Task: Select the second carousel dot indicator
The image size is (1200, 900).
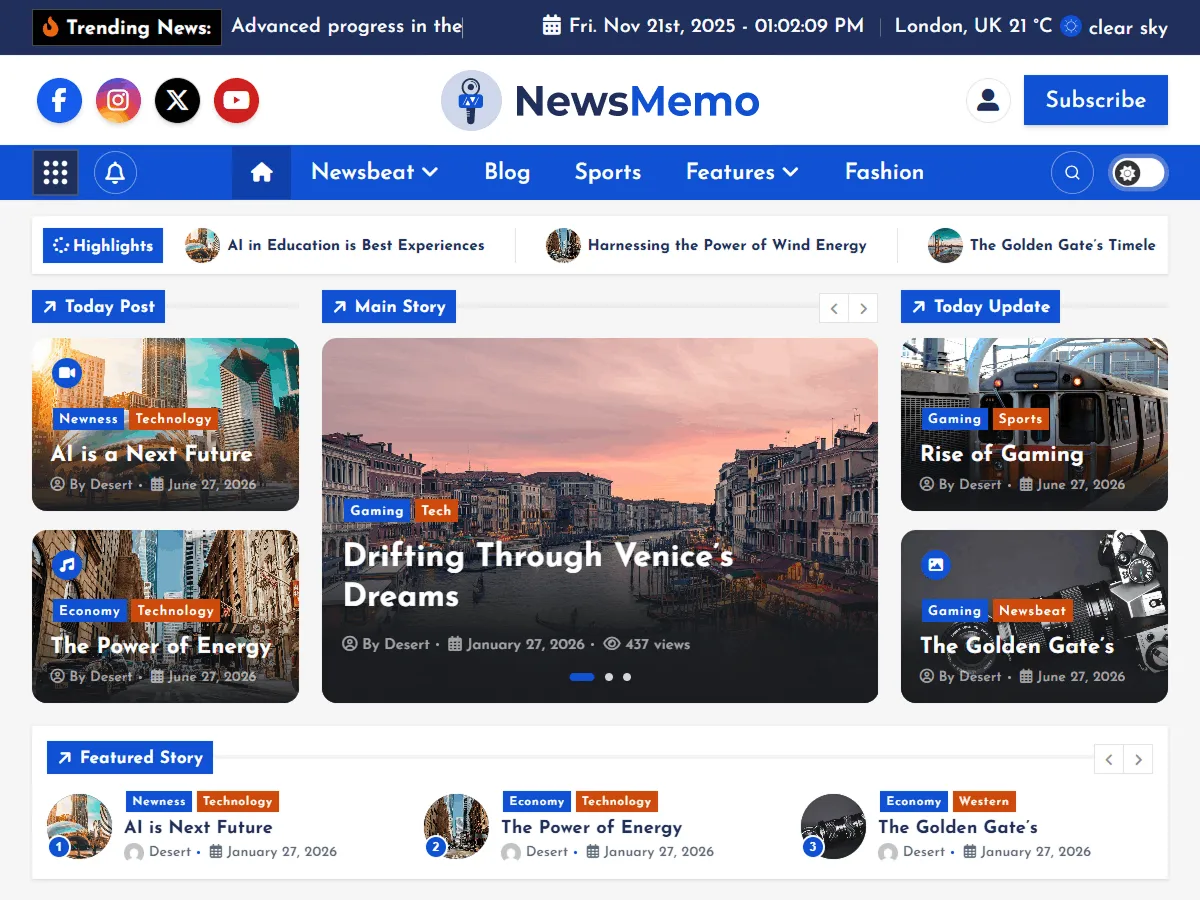Action: [608, 677]
